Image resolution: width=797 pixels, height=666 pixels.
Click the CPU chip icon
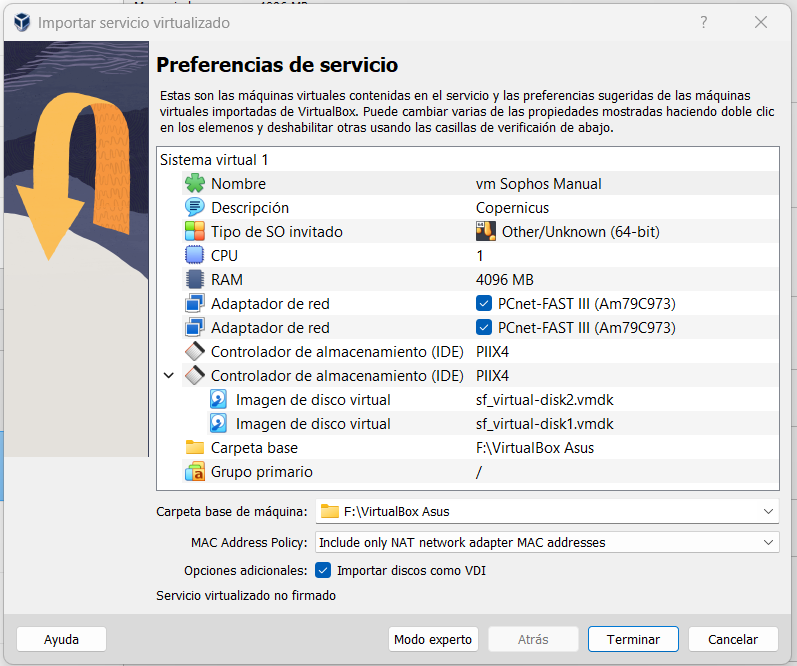click(x=194, y=256)
